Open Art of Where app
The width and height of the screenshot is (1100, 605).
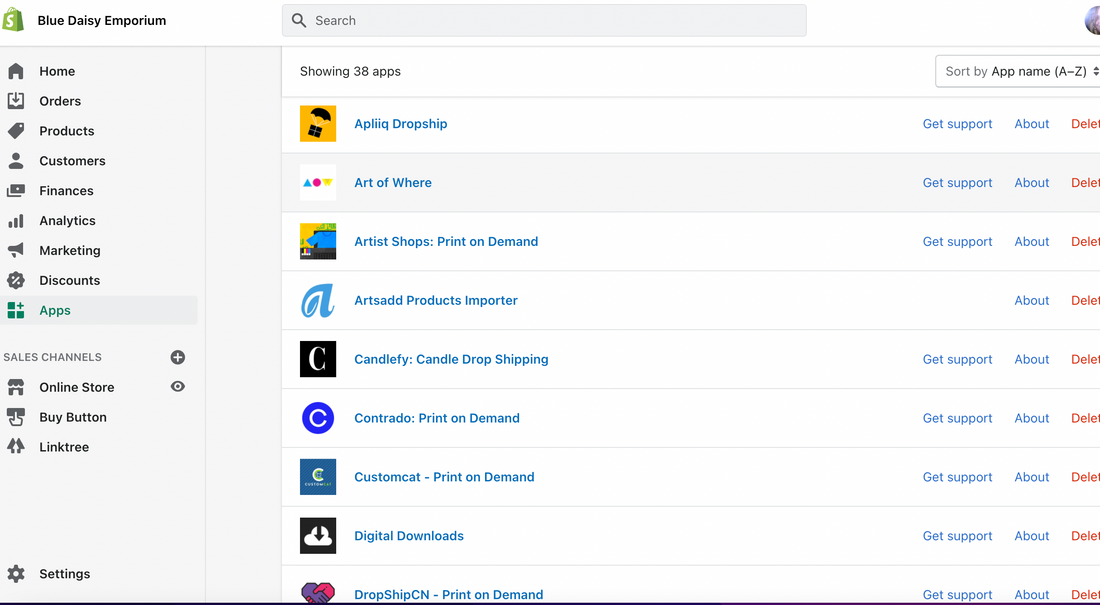(393, 182)
